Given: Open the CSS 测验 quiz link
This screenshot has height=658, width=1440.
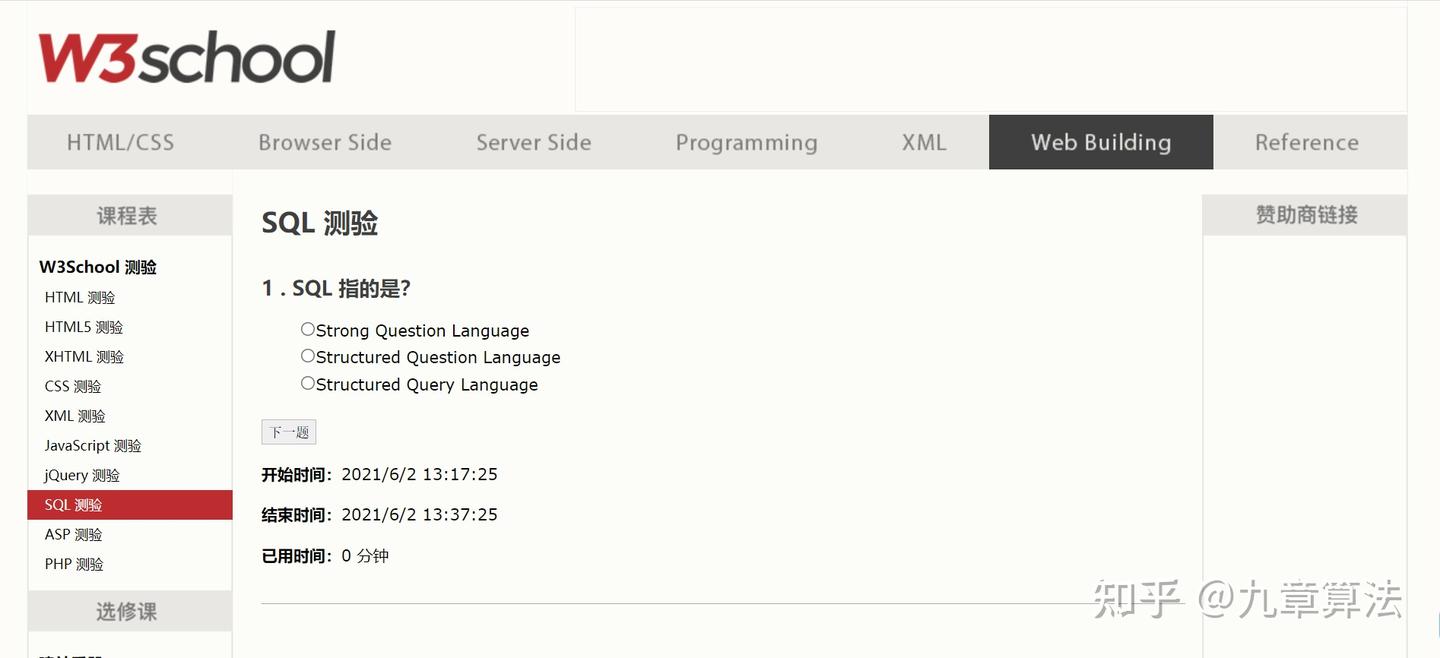Looking at the screenshot, I should (73, 386).
